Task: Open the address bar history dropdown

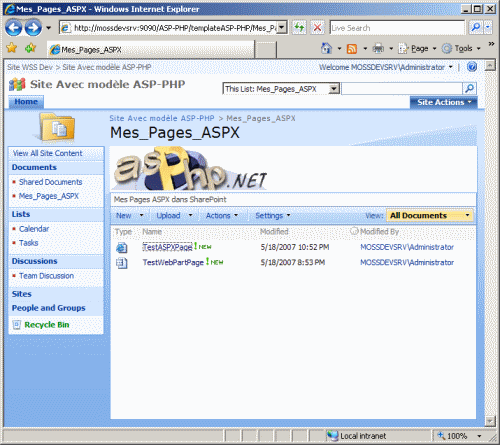Action: tap(282, 28)
